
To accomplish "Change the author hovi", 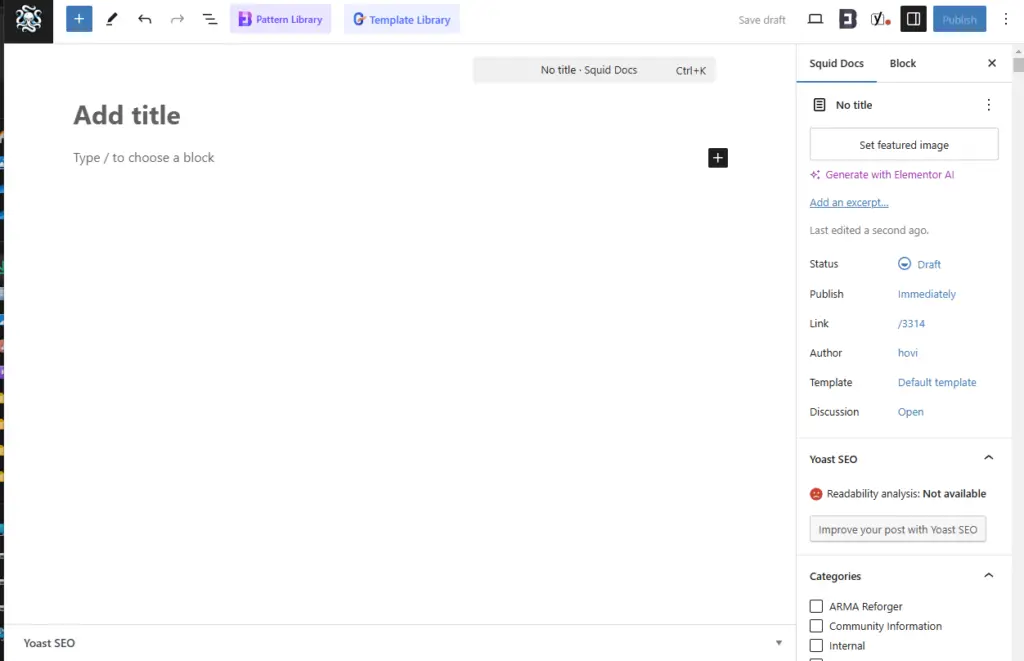I will [907, 353].
